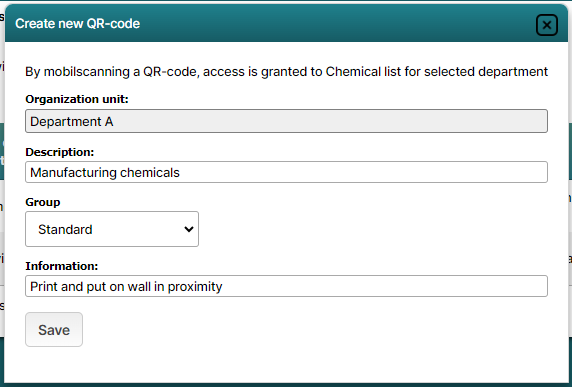Screen dimensions: 572x387
Task: Click the Create new QR-code title
Action: 78,24
